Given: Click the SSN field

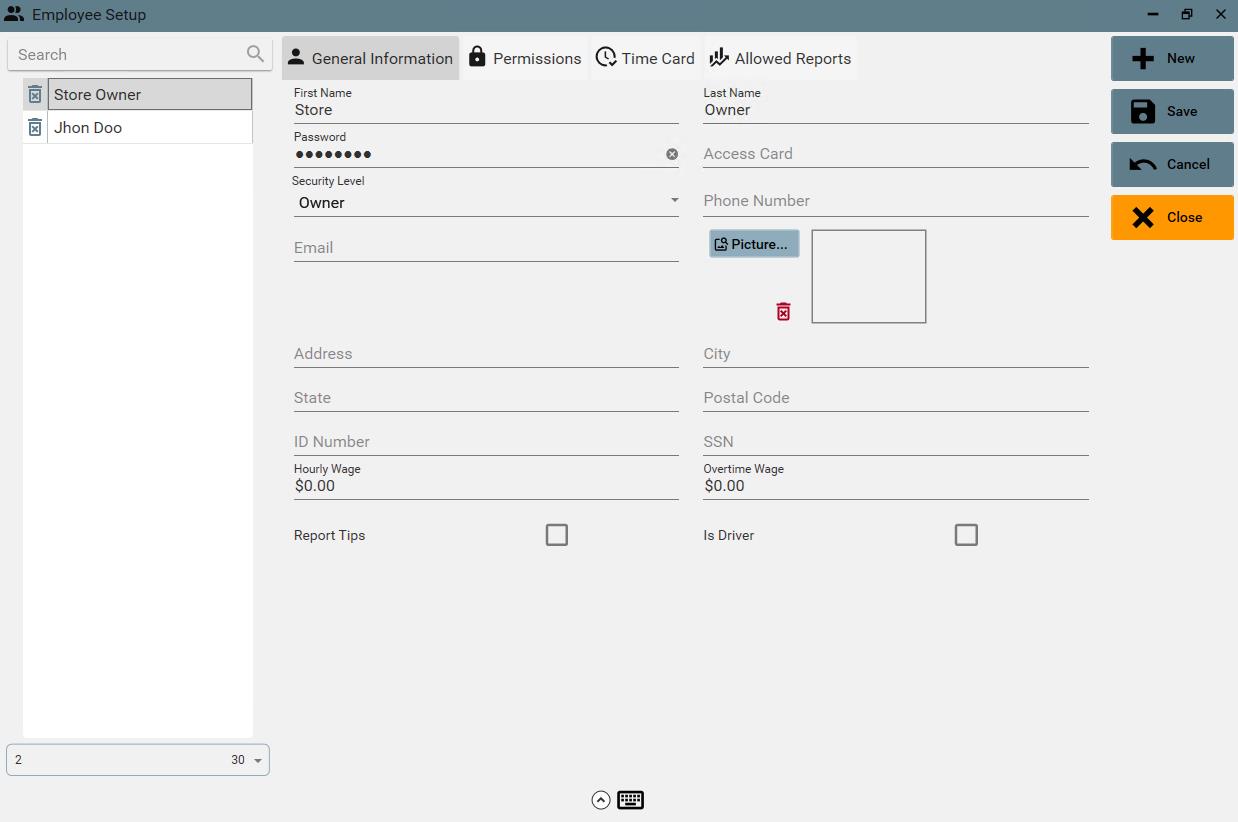Looking at the screenshot, I should 896,442.
